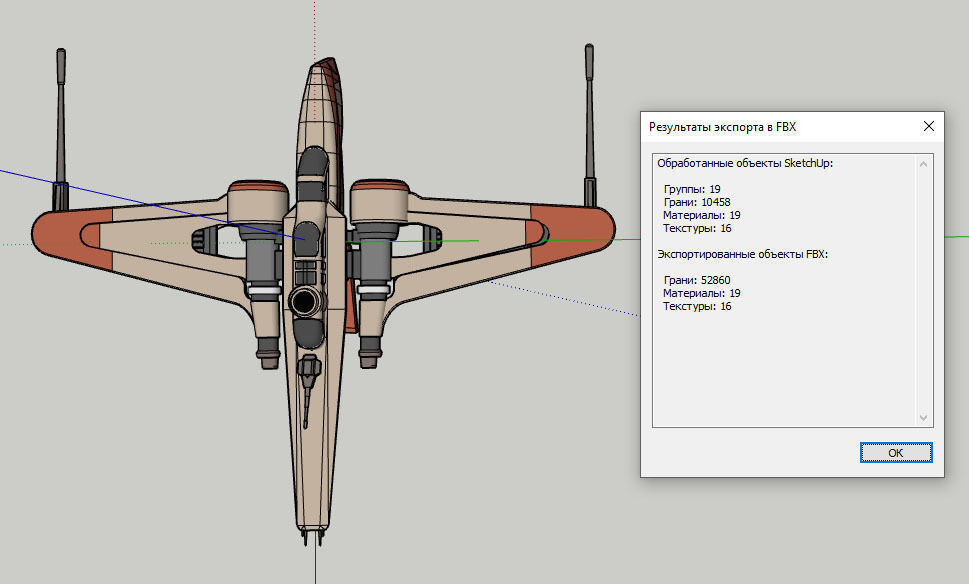
Task: Click the dialog title 'Результаты экспорта в FBX'
Action: [722, 127]
